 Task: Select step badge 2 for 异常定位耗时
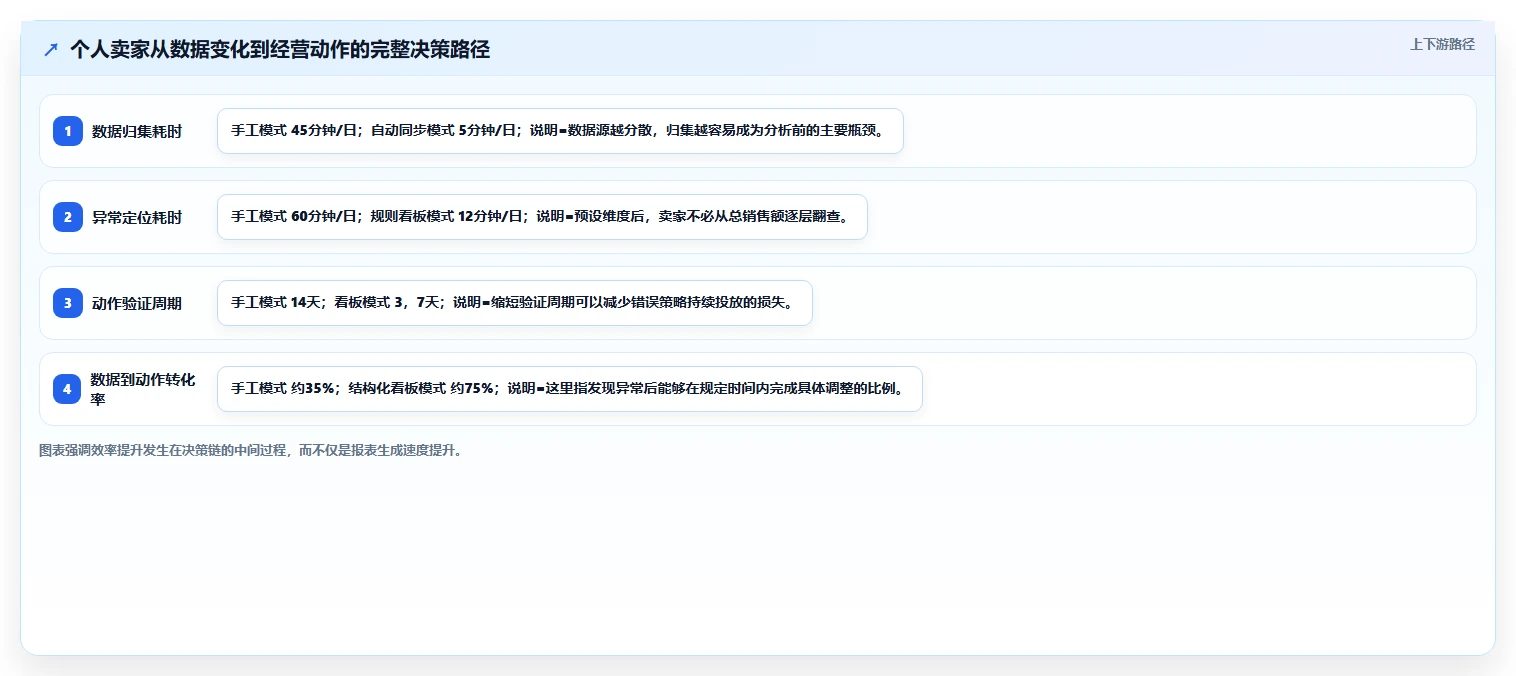(68, 217)
